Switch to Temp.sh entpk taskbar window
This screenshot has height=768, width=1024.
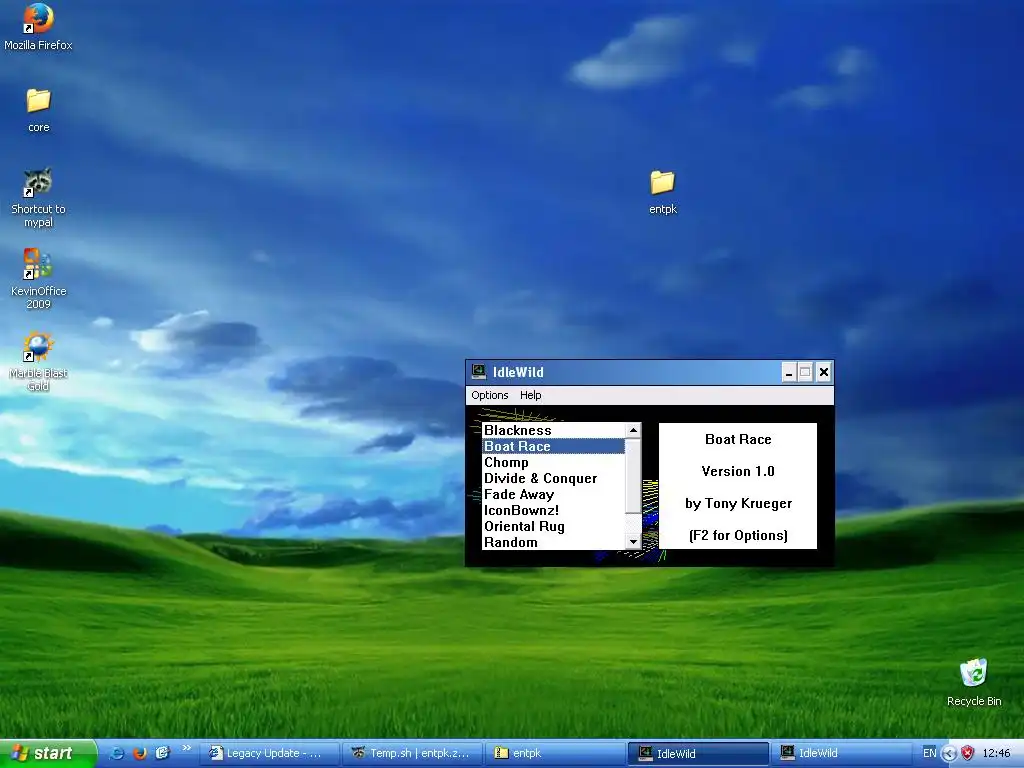click(x=412, y=753)
